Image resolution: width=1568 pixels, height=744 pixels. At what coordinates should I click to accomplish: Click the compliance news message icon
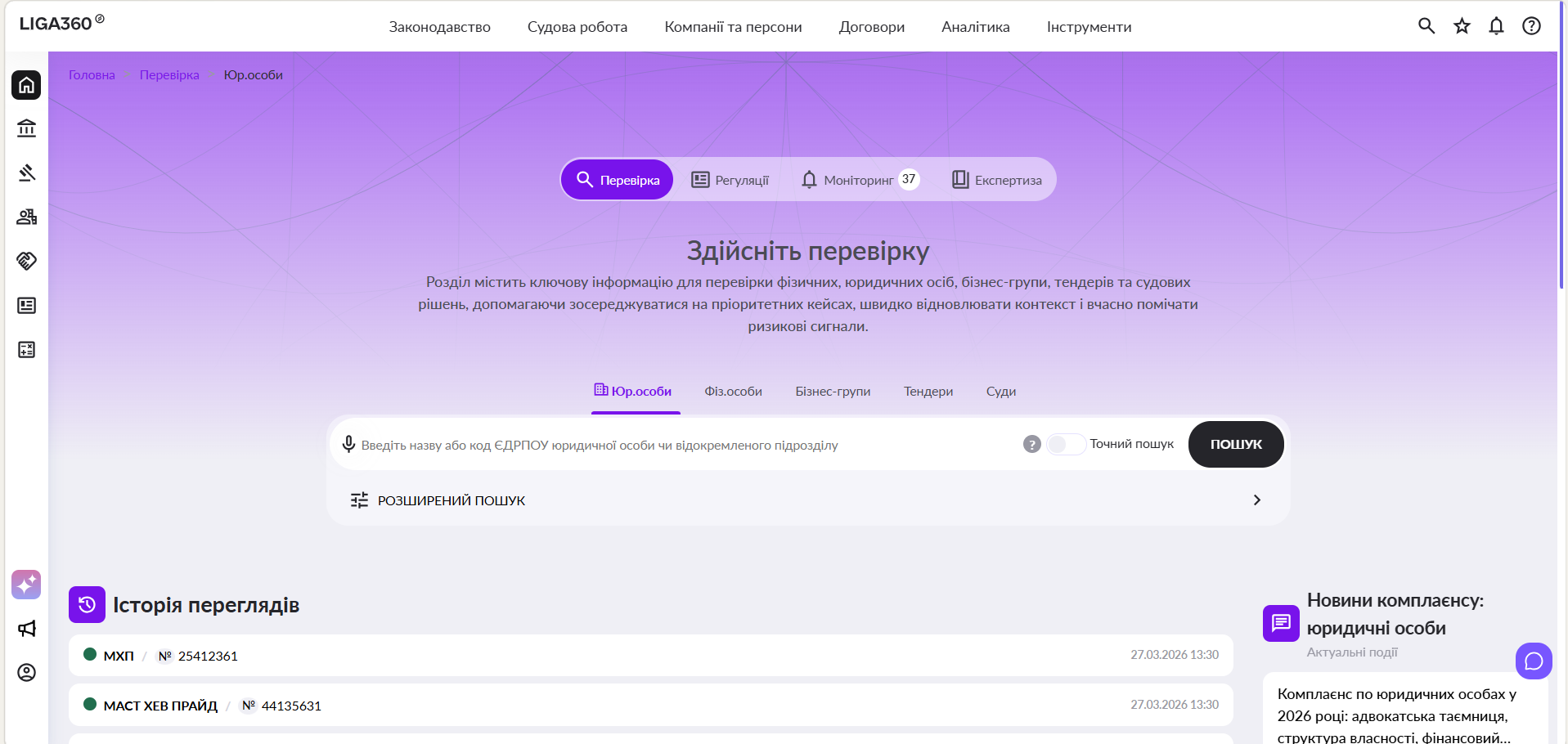(1281, 623)
